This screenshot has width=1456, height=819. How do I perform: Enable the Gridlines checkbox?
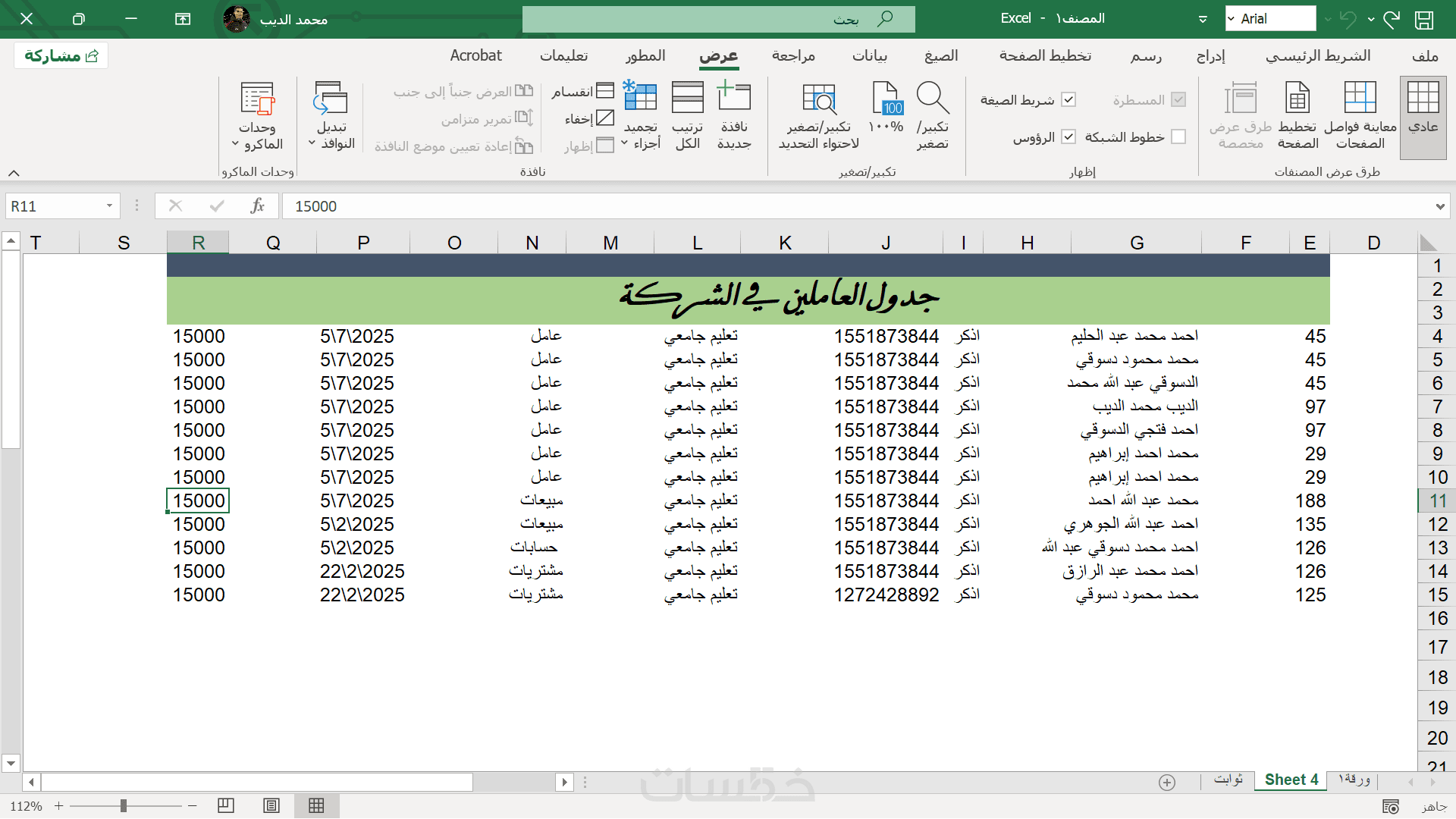tap(1178, 136)
